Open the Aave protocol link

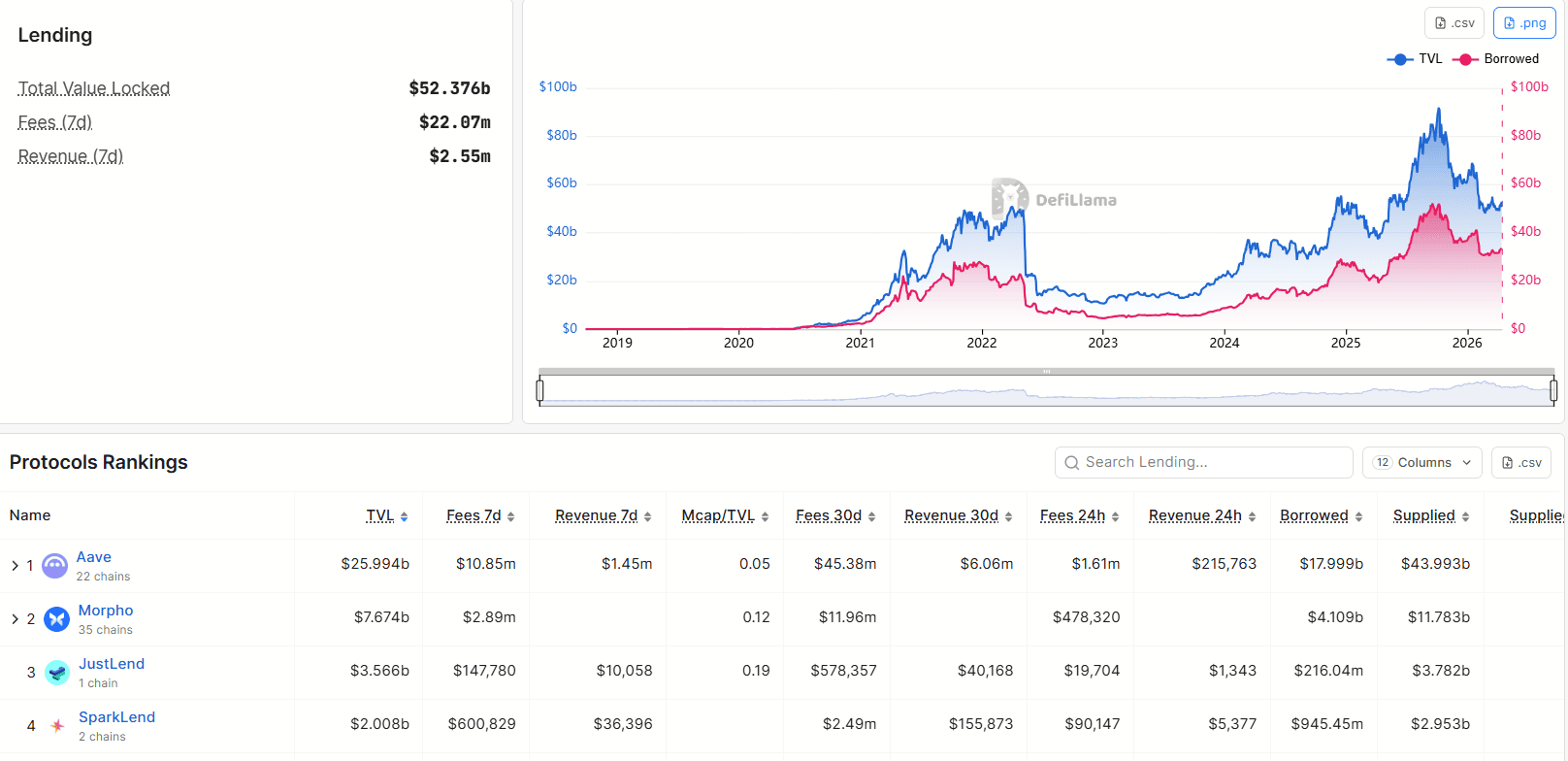point(94,557)
